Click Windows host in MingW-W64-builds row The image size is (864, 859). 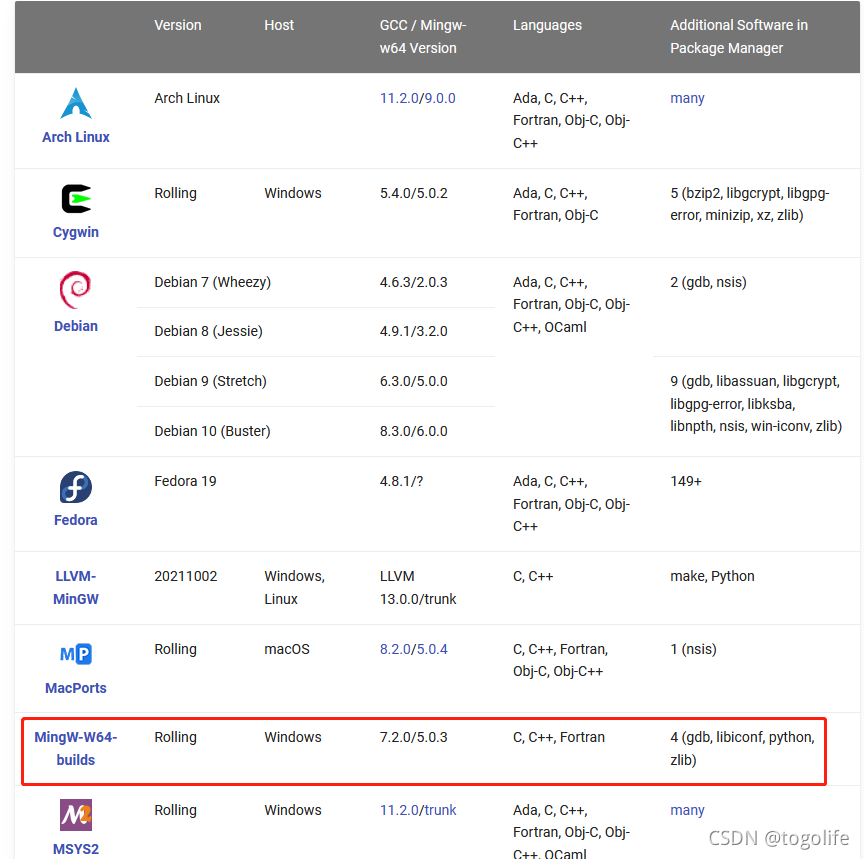coord(293,737)
